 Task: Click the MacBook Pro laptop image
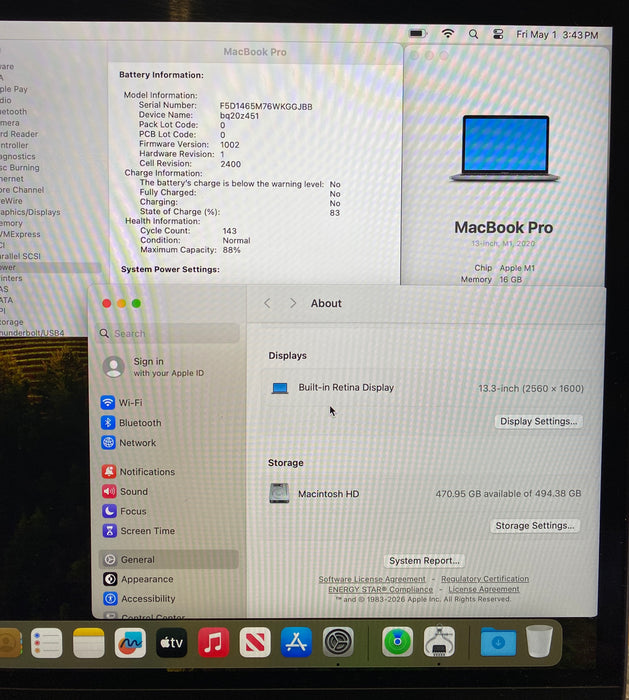504,148
